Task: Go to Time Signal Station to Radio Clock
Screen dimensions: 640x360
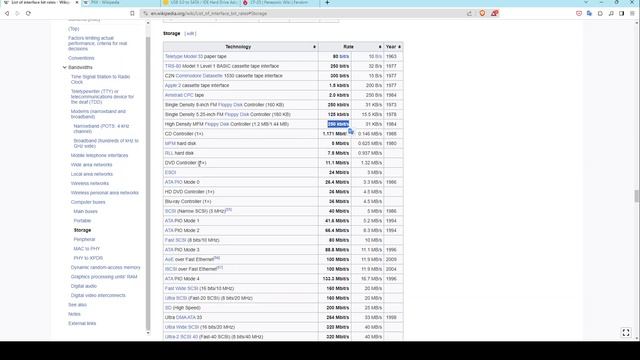Action: click(100, 79)
